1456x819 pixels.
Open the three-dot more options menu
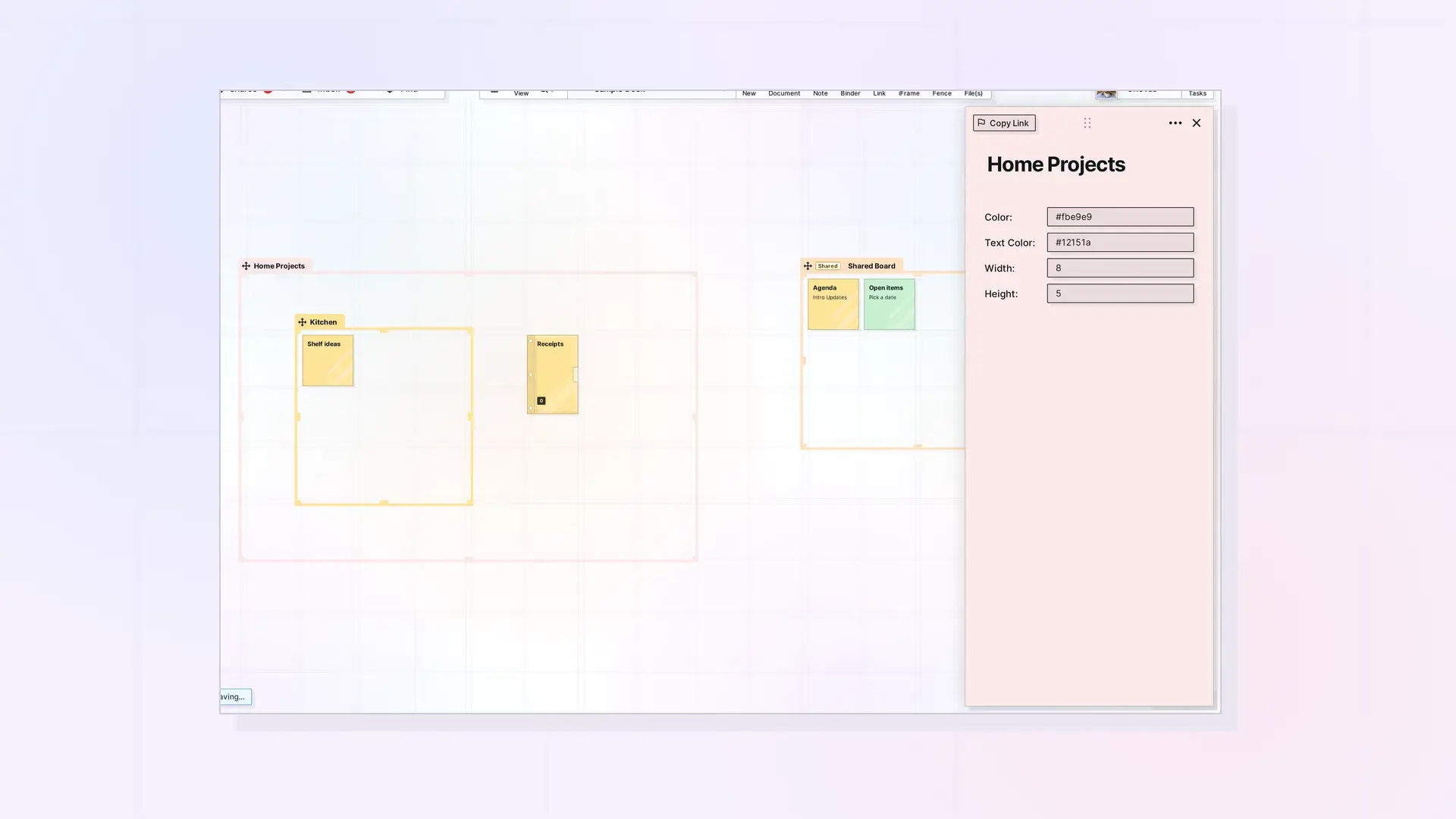[1175, 123]
